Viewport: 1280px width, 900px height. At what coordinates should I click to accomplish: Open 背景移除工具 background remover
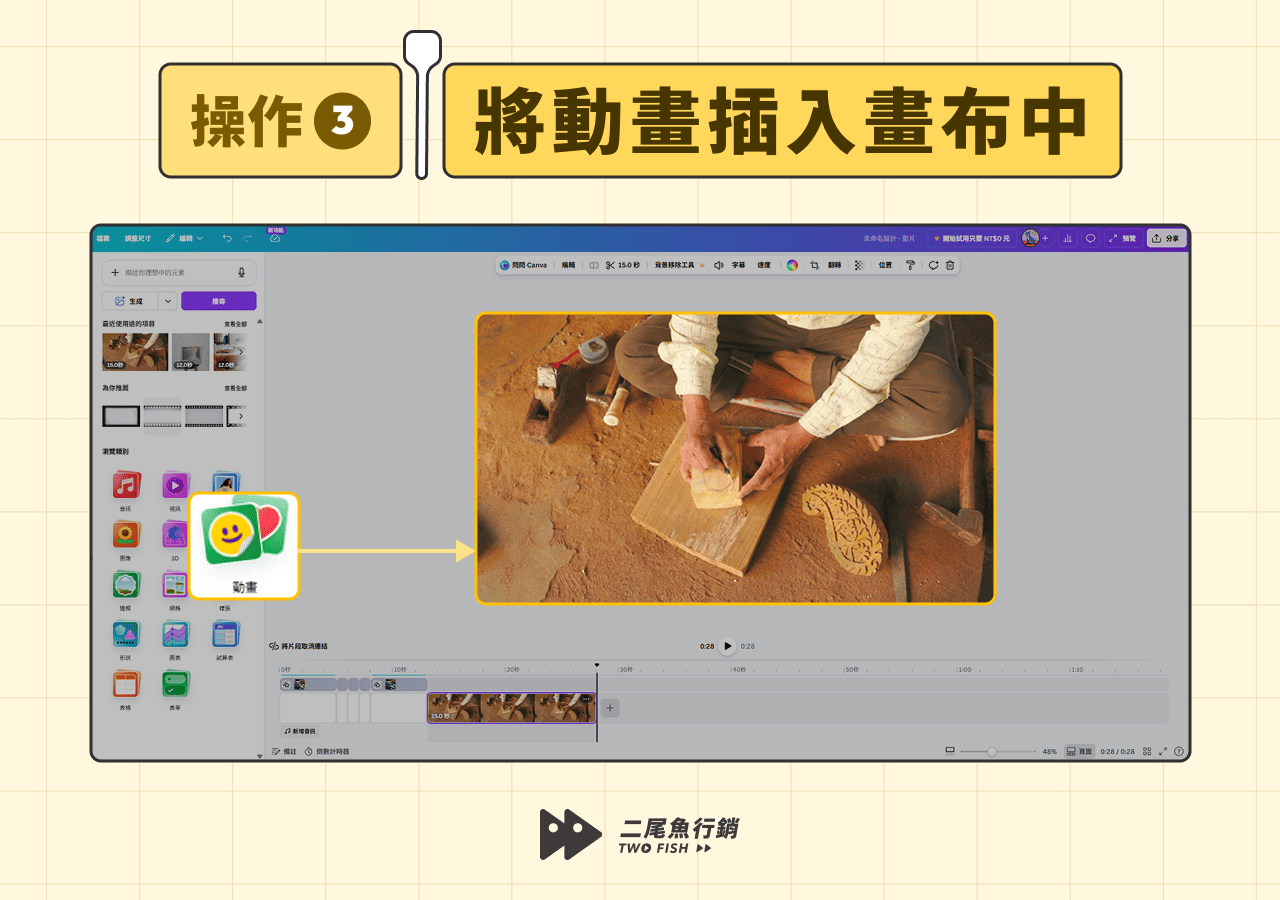click(680, 265)
